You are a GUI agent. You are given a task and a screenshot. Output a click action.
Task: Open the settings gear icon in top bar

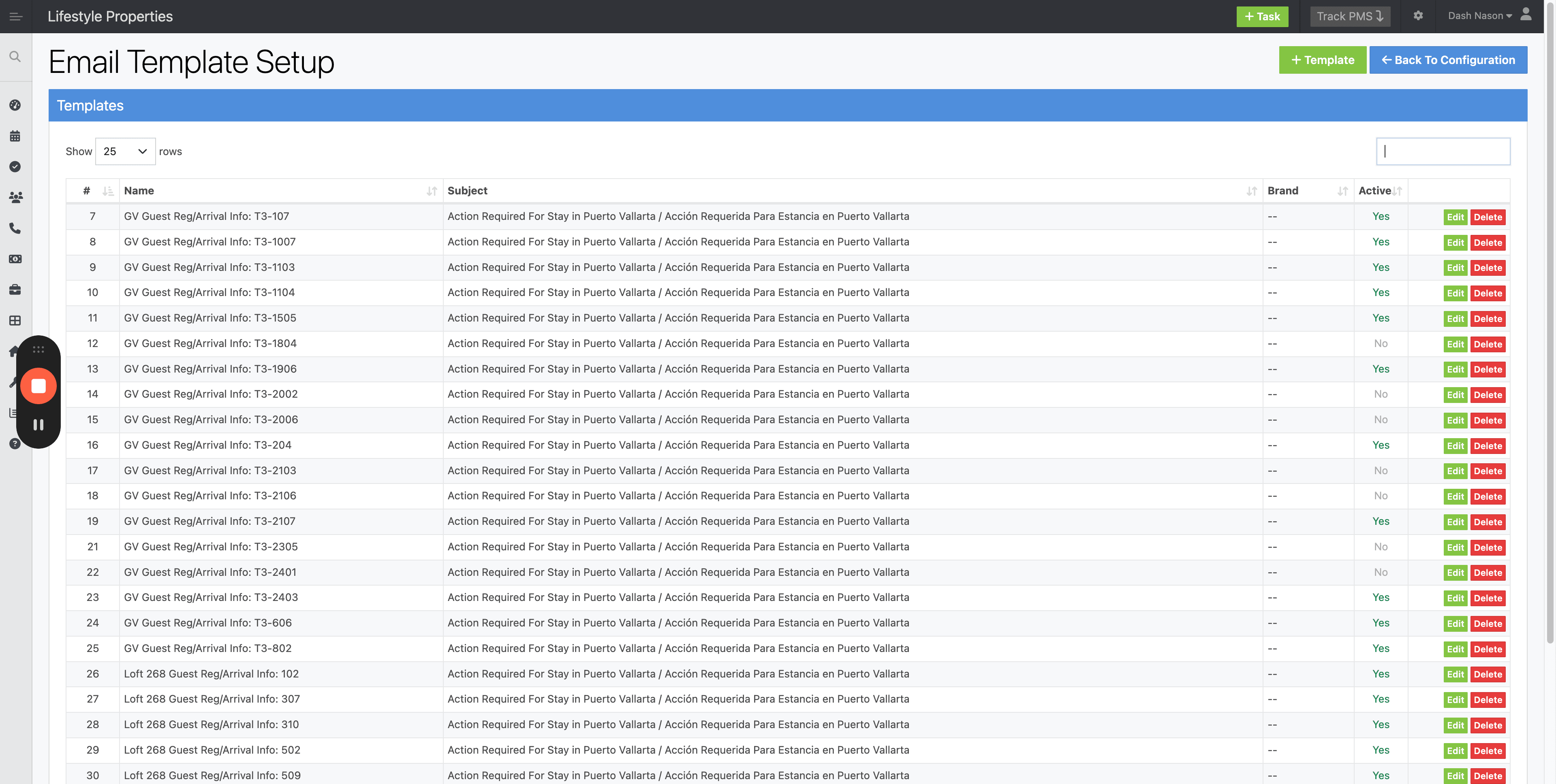click(1418, 16)
